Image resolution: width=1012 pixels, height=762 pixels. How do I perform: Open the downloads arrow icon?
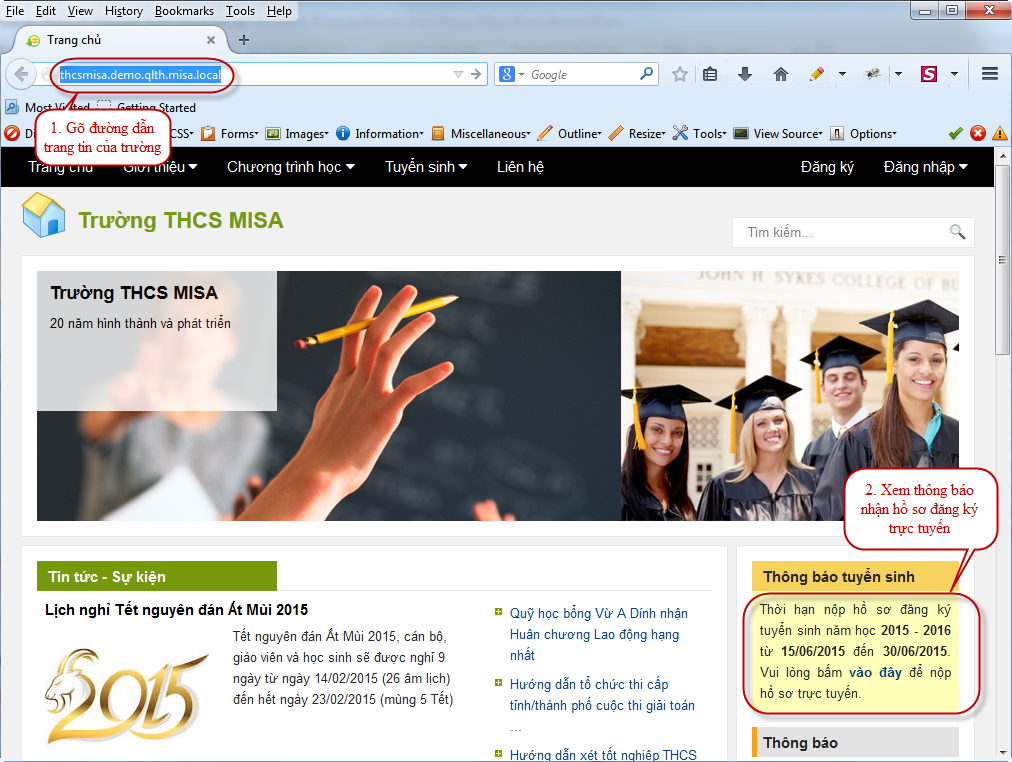click(x=745, y=74)
